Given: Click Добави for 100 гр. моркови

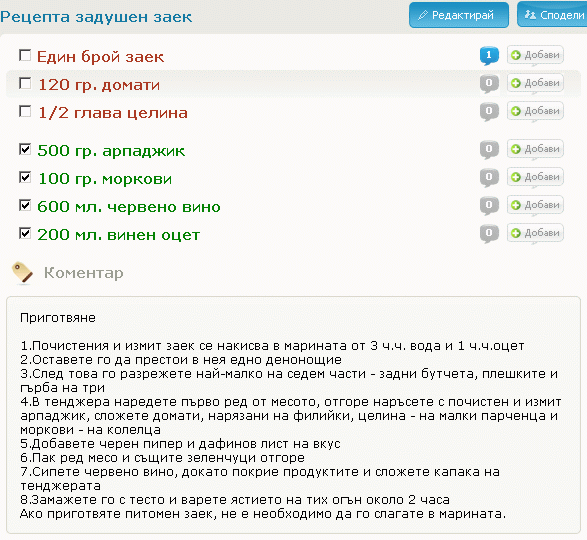Looking at the screenshot, I should (x=535, y=178).
